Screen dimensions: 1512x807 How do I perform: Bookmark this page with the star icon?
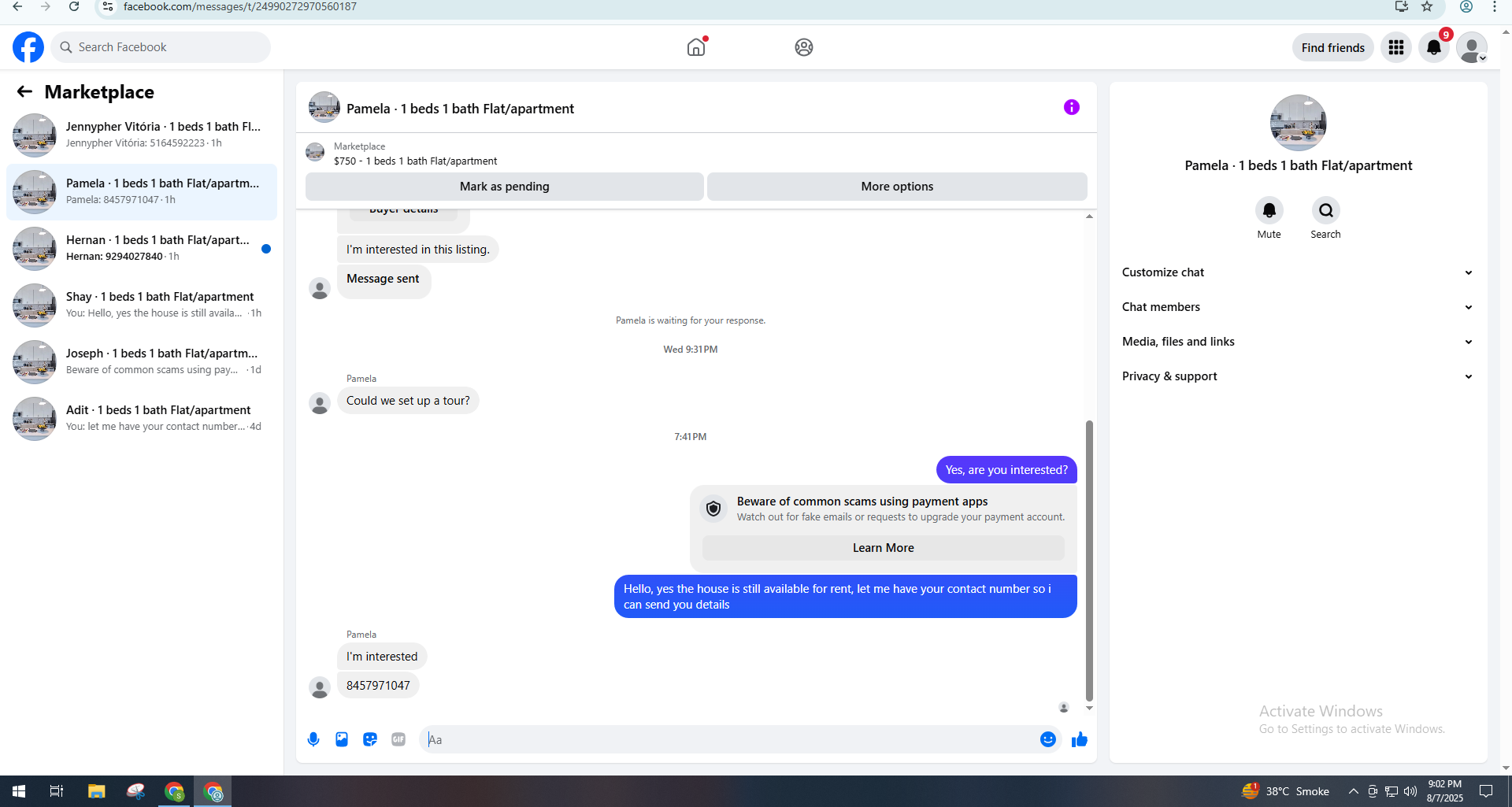[x=1427, y=6]
